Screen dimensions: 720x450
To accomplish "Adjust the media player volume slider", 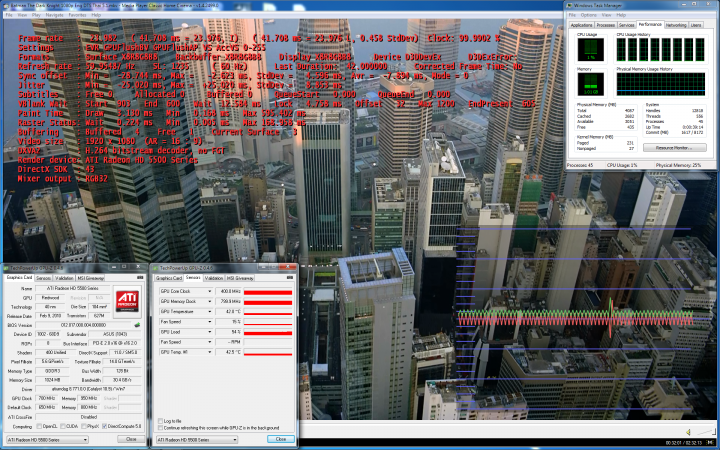I will (x=705, y=432).
